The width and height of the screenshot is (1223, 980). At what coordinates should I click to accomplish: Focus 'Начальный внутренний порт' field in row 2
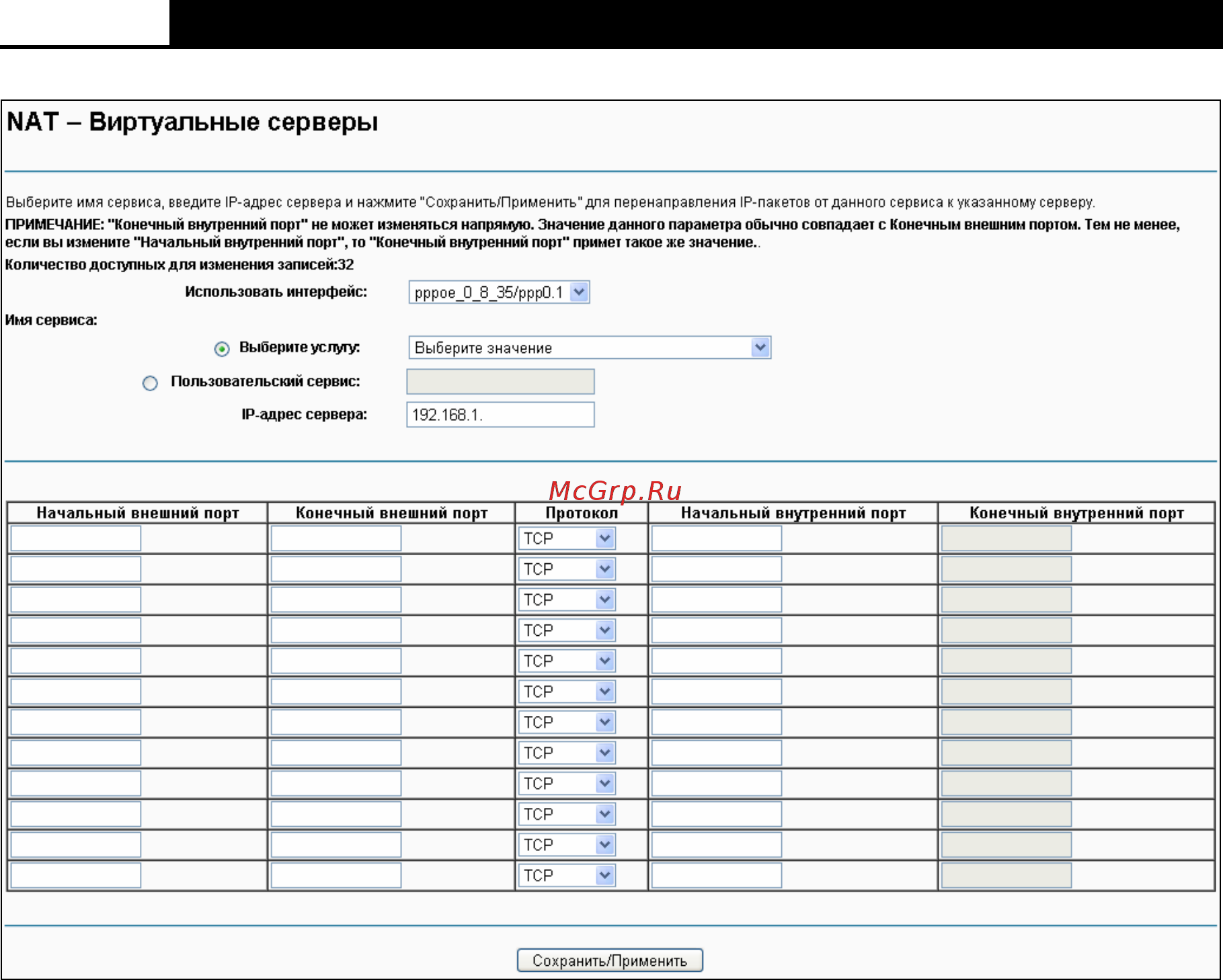717,569
